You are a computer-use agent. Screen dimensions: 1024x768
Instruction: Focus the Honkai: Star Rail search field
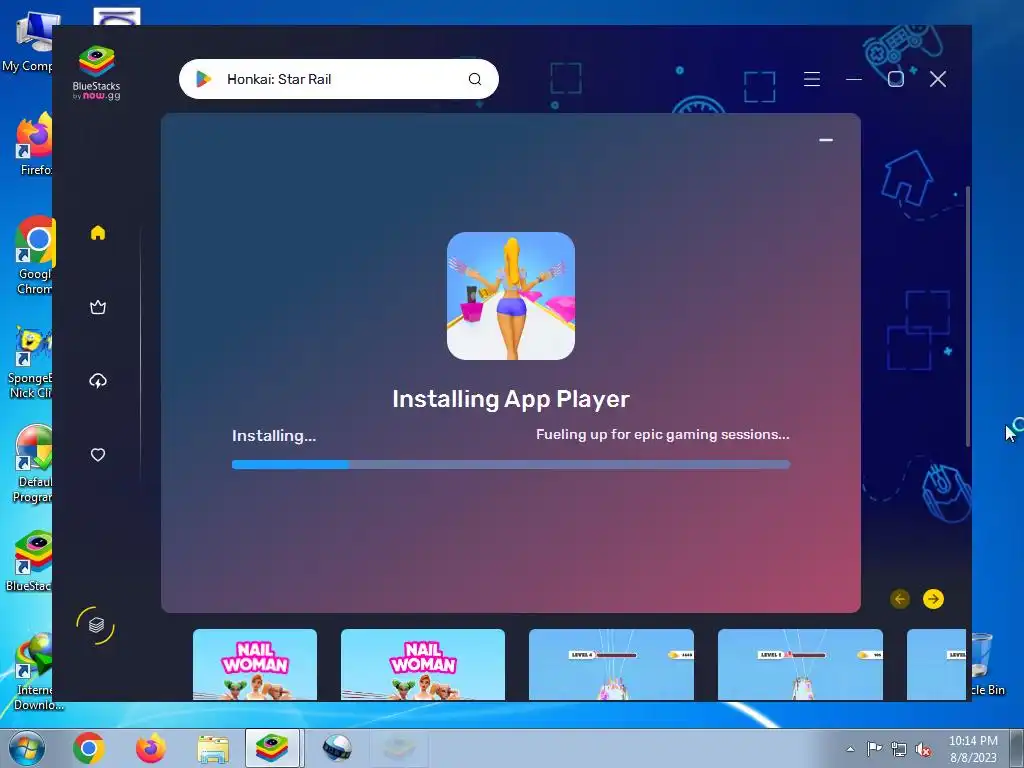(x=338, y=79)
